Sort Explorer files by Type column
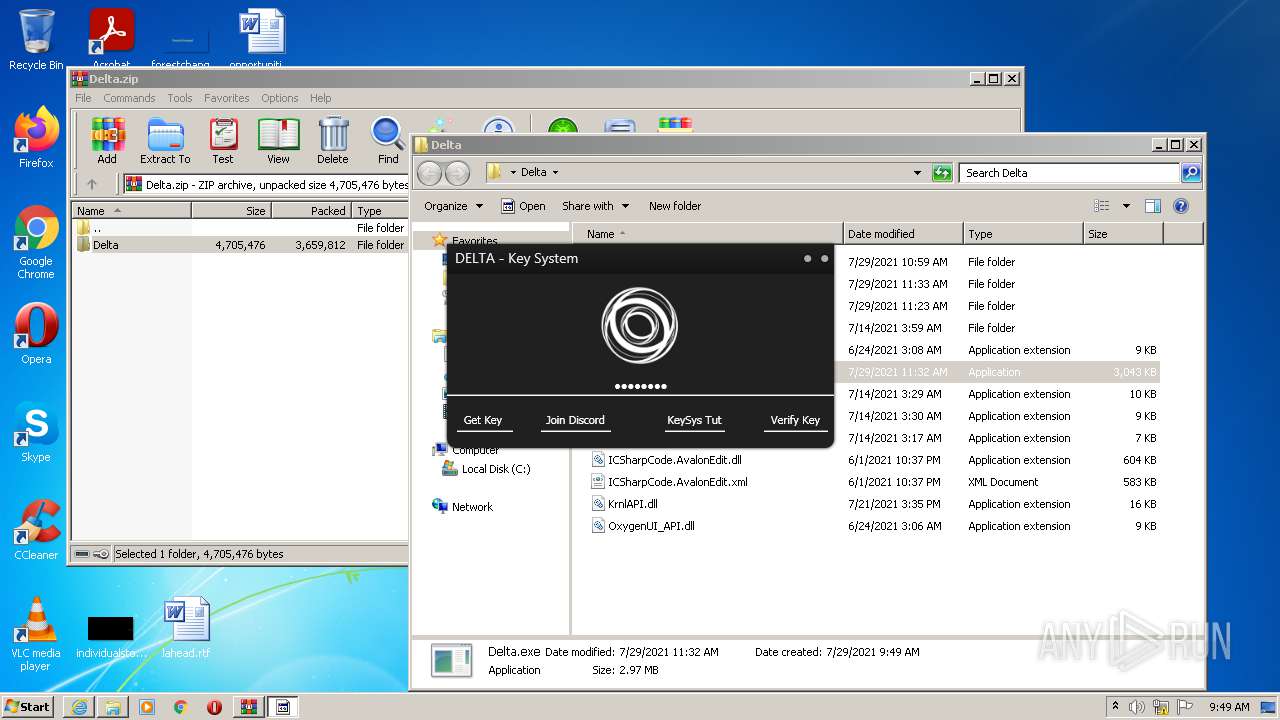1280x720 pixels. 1023,234
